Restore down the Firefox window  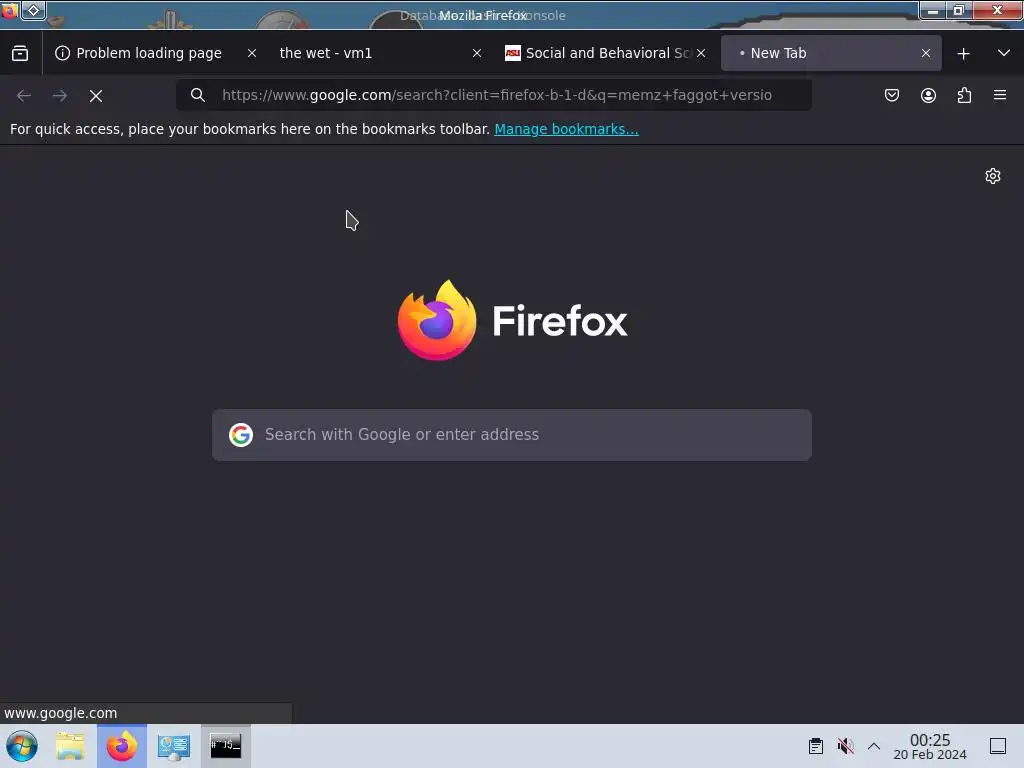(959, 11)
